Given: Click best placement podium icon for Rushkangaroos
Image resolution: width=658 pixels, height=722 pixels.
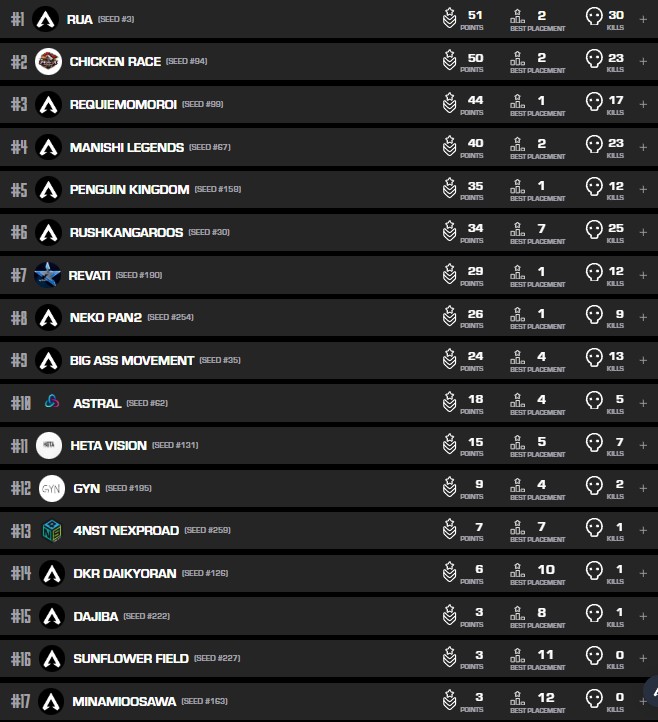Looking at the screenshot, I should [x=518, y=232].
